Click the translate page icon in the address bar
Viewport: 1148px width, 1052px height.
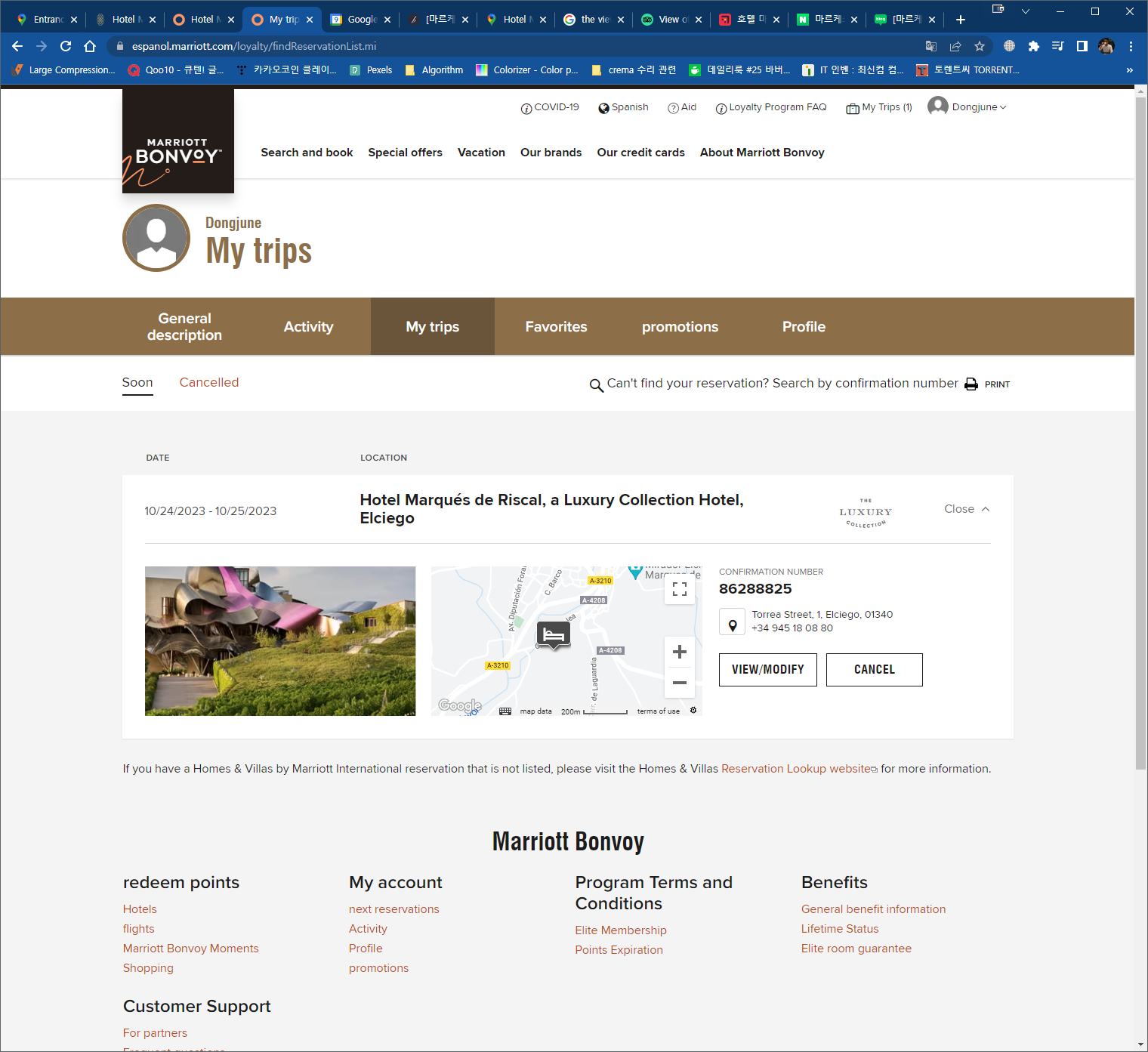[x=931, y=46]
